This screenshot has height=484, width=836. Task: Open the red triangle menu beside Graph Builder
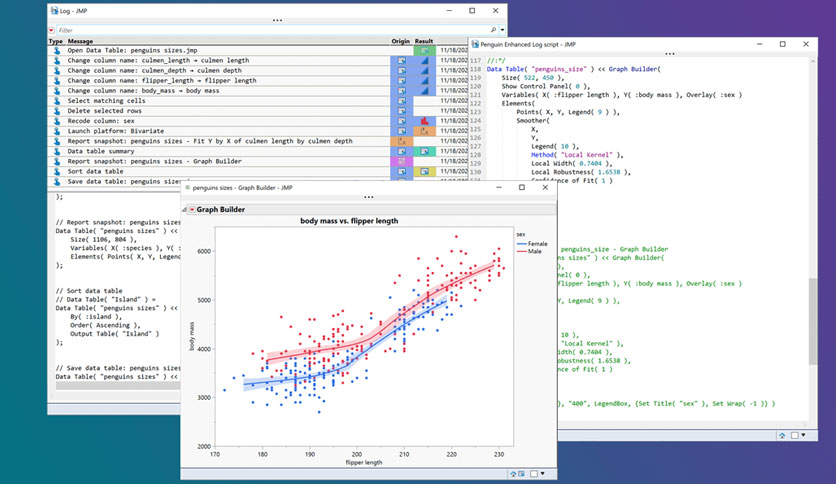[192, 209]
